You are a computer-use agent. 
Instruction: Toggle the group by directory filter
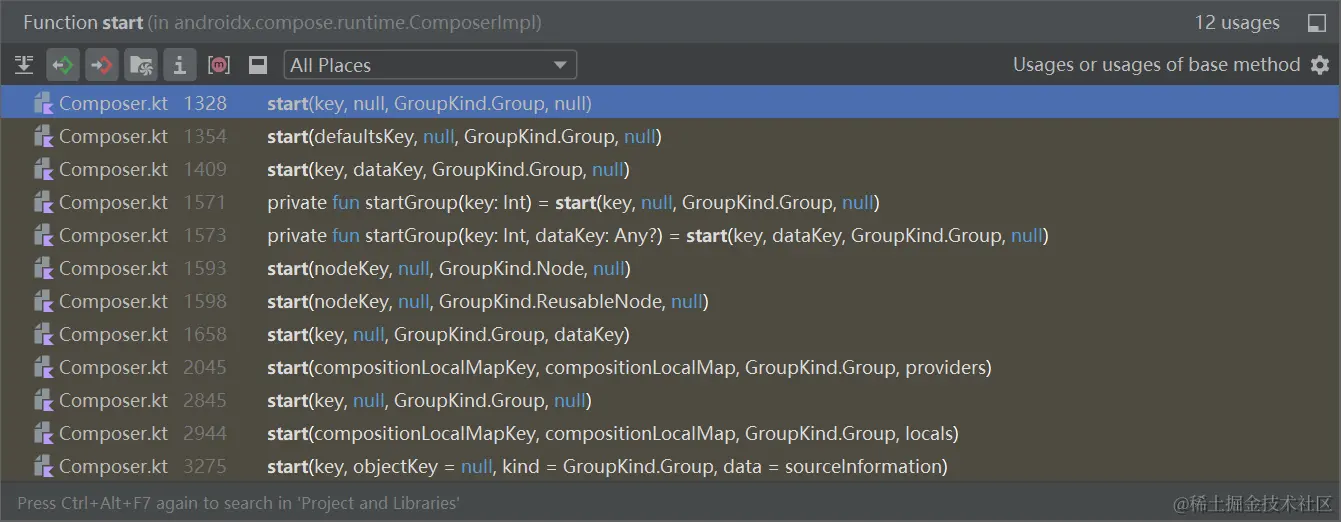click(x=141, y=66)
